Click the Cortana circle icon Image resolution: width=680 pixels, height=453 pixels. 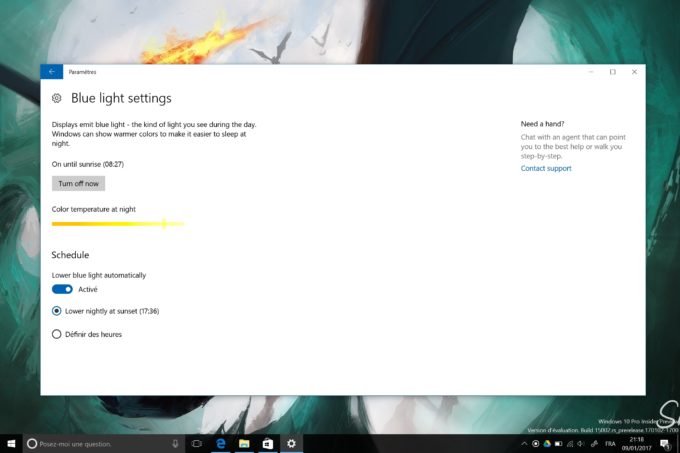point(32,444)
